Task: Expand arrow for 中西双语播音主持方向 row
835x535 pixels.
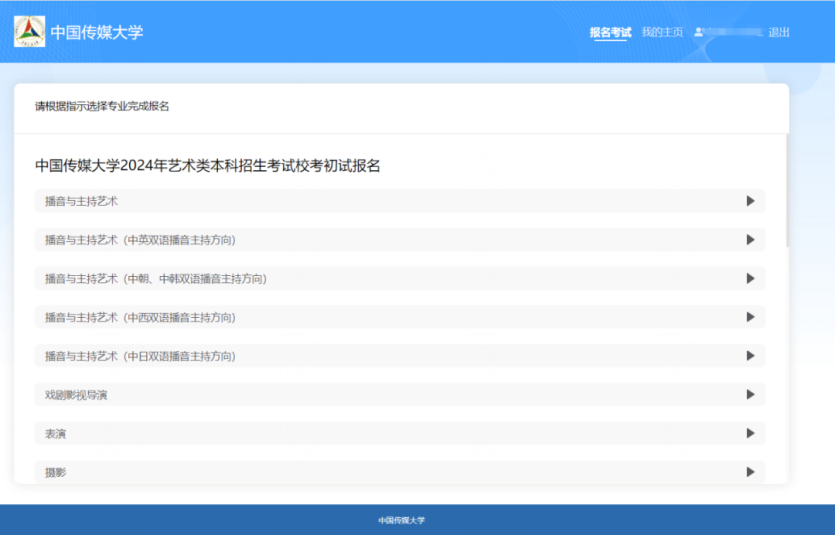Action: [x=750, y=317]
